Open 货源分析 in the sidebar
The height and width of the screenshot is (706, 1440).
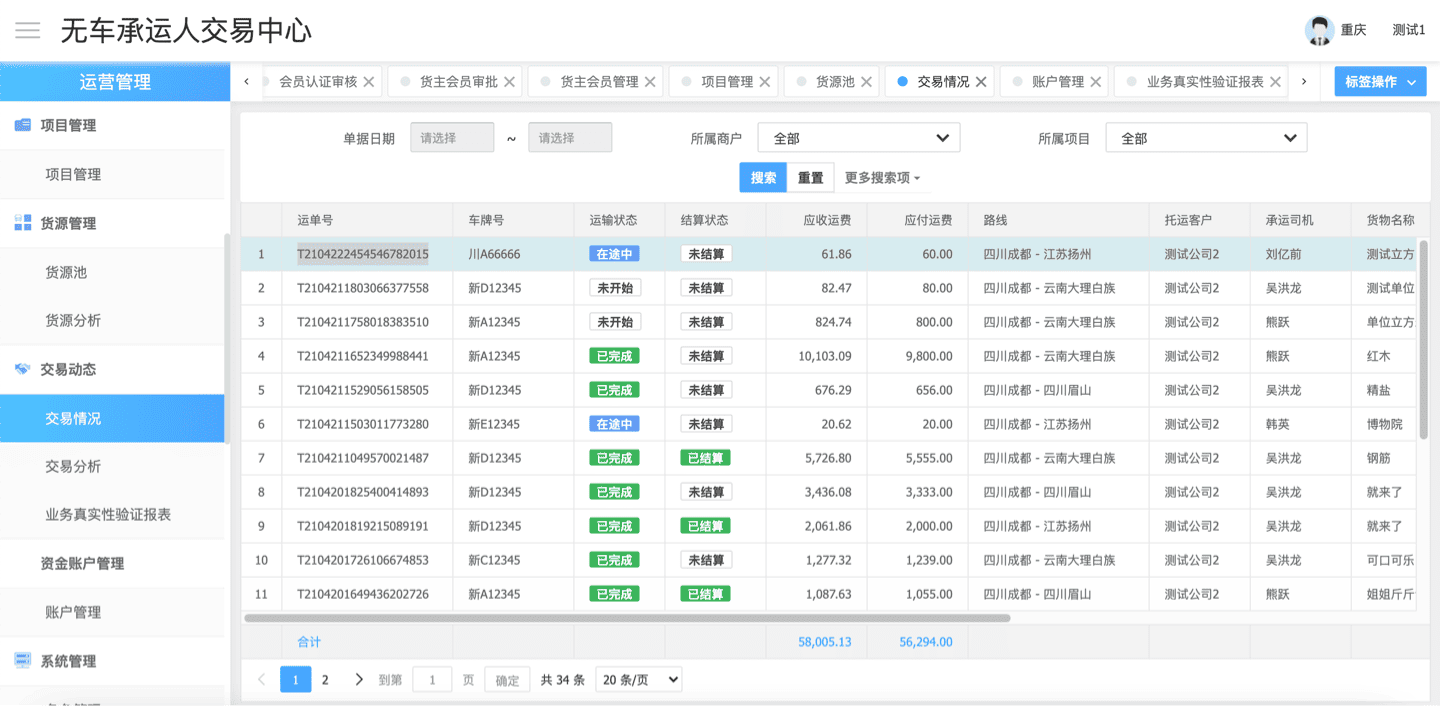click(73, 321)
